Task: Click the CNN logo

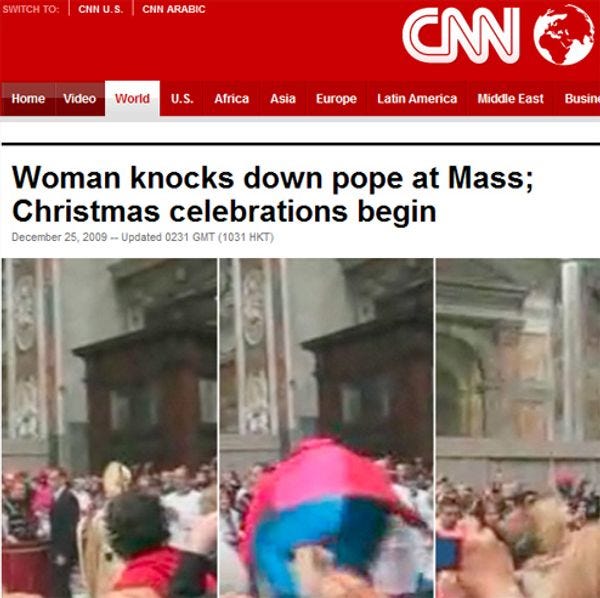Action: click(461, 35)
